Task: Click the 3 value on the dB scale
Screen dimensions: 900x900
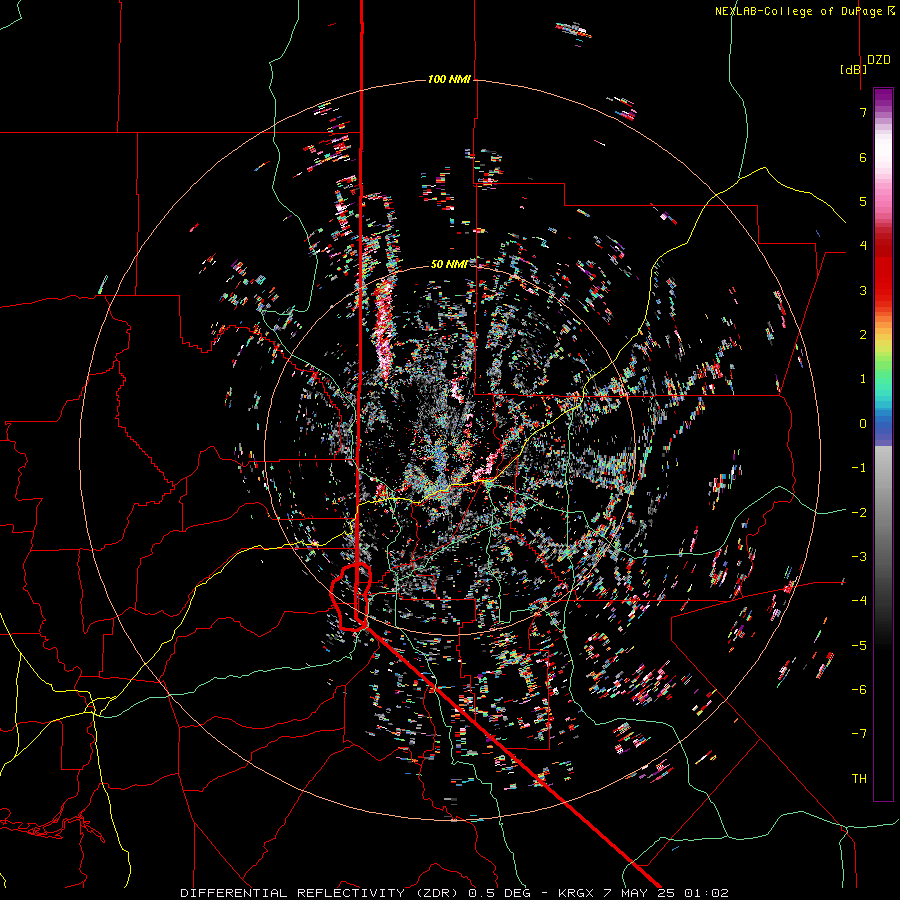Action: click(x=863, y=290)
